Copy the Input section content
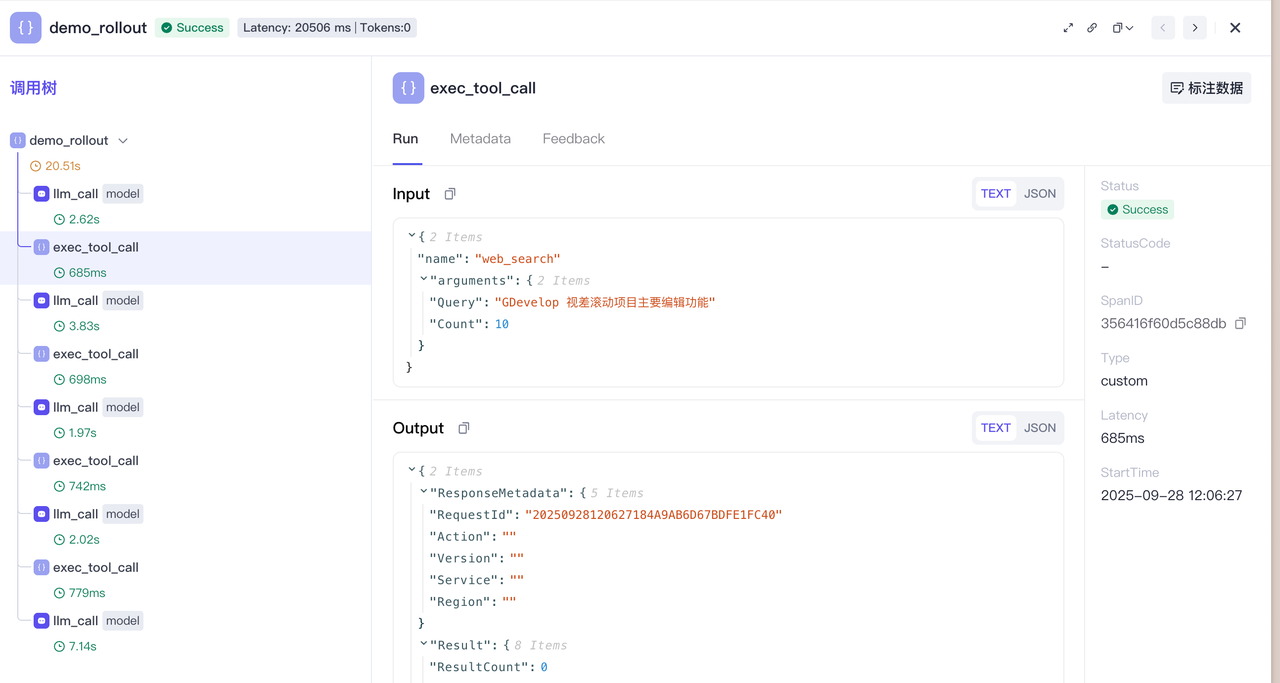1280x683 pixels. (x=450, y=194)
